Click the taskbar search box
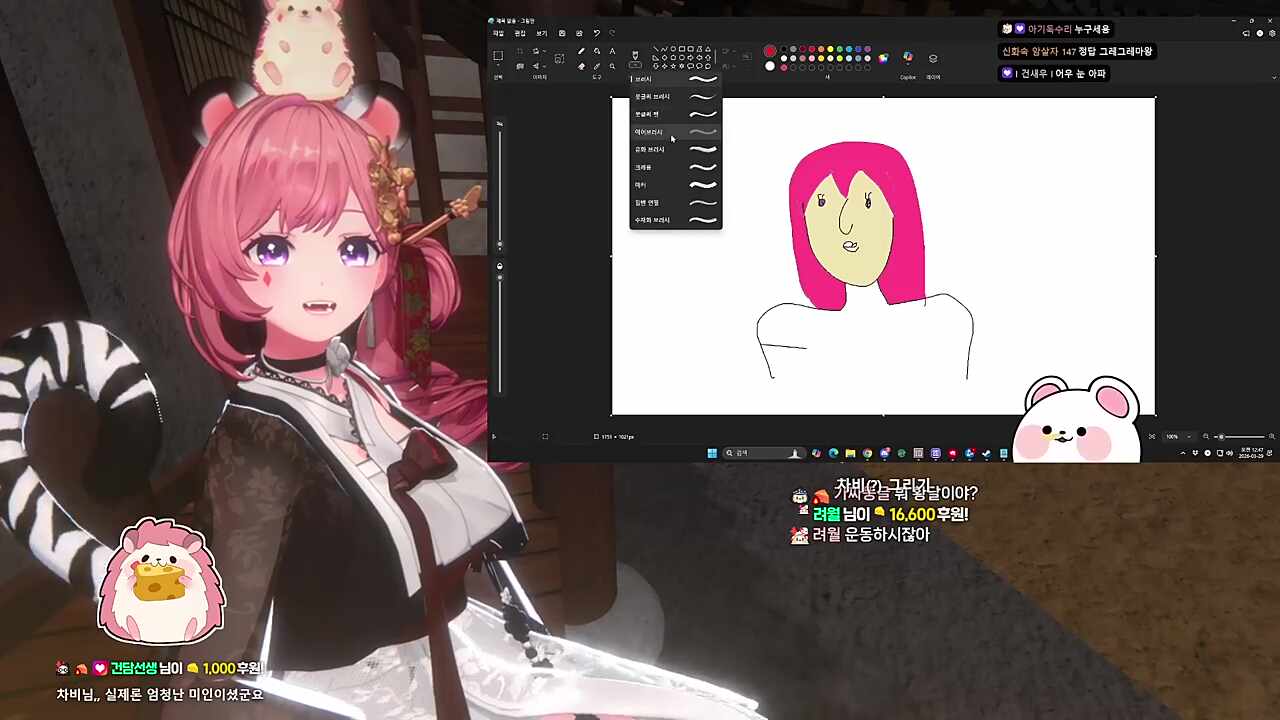This screenshot has height=720, width=1280. tap(765, 453)
